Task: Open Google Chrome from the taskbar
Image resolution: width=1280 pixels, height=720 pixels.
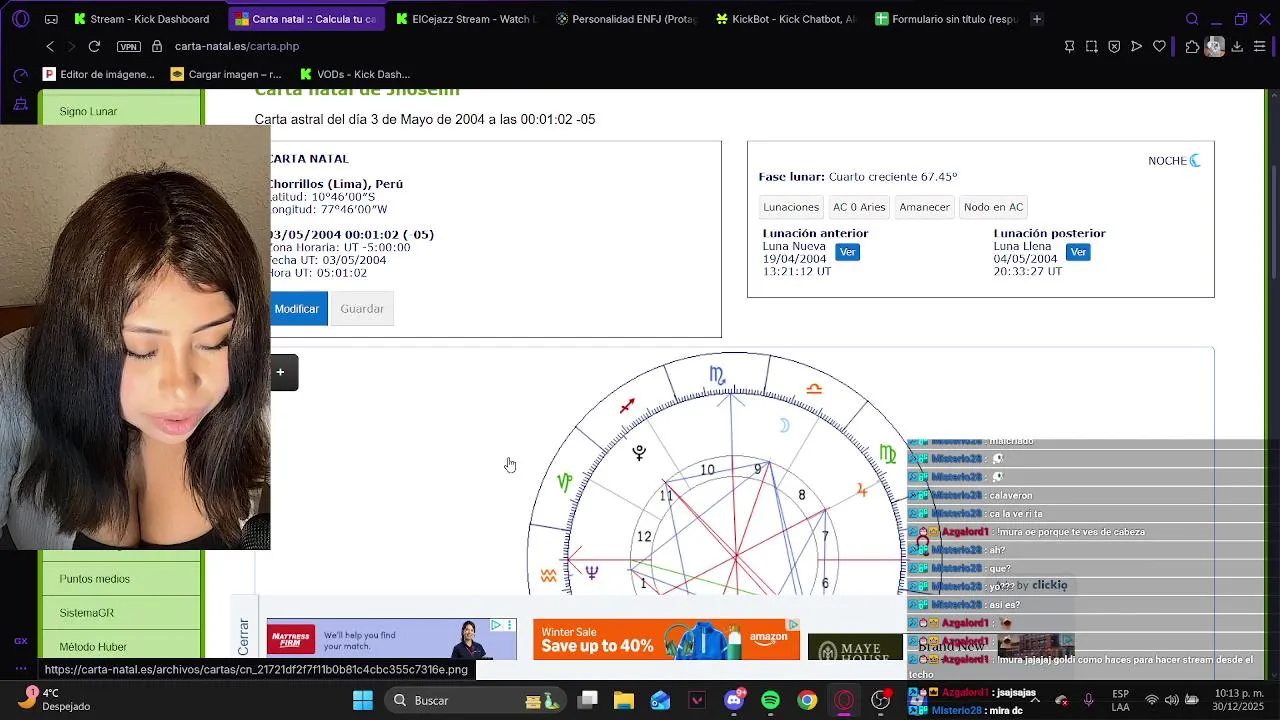Action: [807, 700]
